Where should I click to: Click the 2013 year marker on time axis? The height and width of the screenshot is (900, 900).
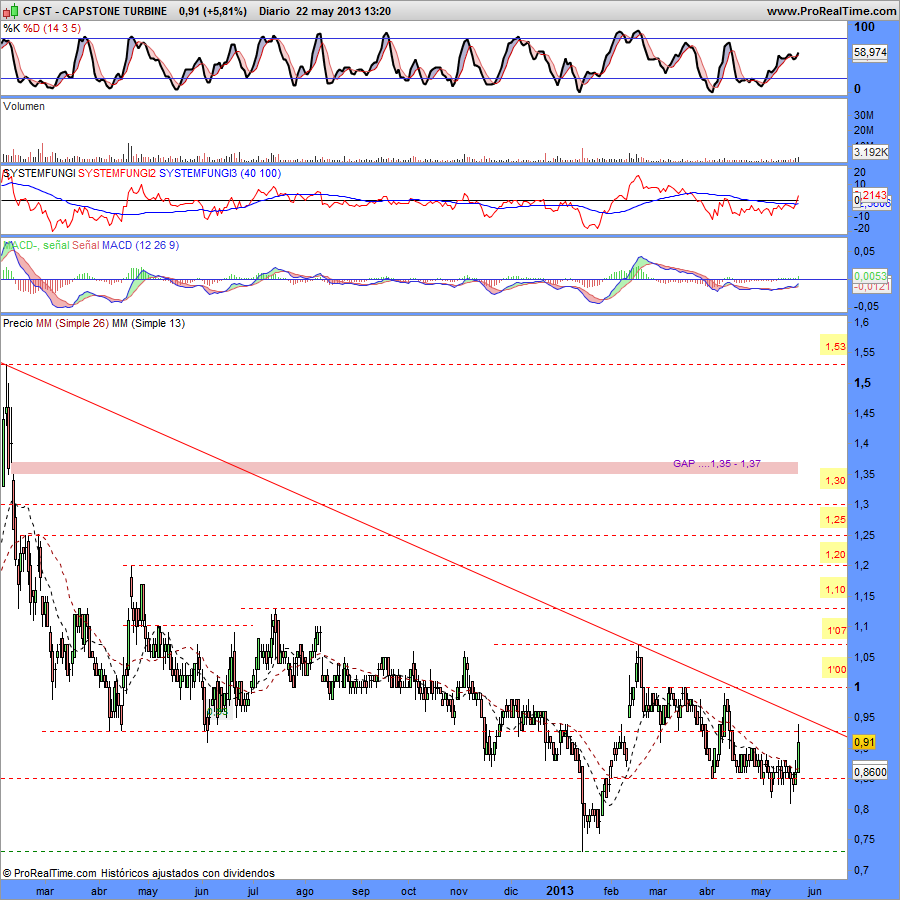tap(560, 890)
